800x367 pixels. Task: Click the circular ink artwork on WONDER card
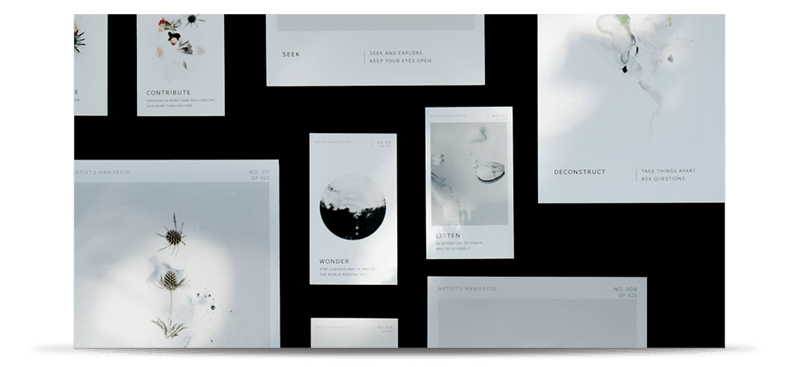point(353,207)
